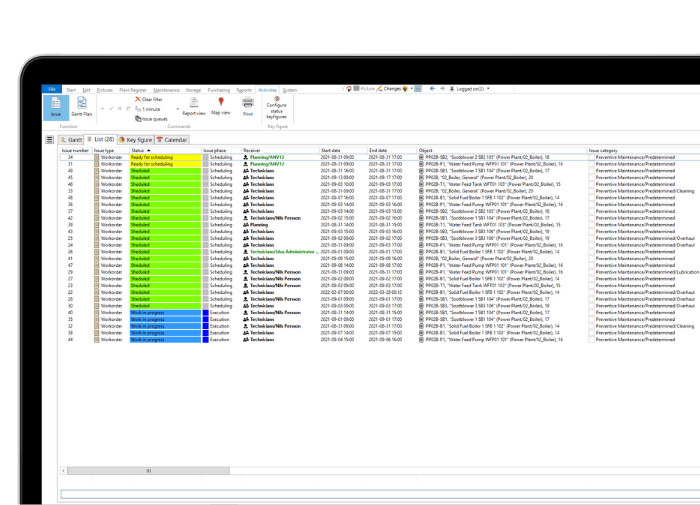Toggle issue category checkbox in row 34
Screen dimensions: 700x505
591,157
